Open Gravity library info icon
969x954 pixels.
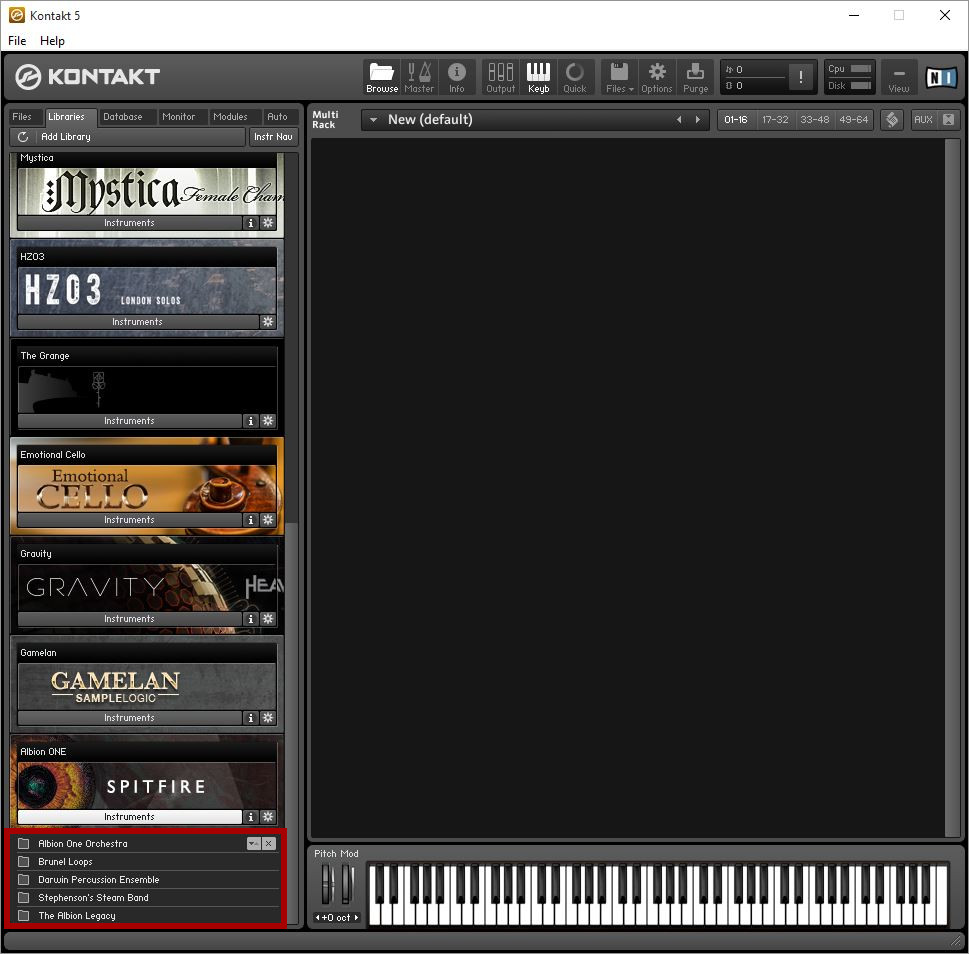tap(250, 618)
